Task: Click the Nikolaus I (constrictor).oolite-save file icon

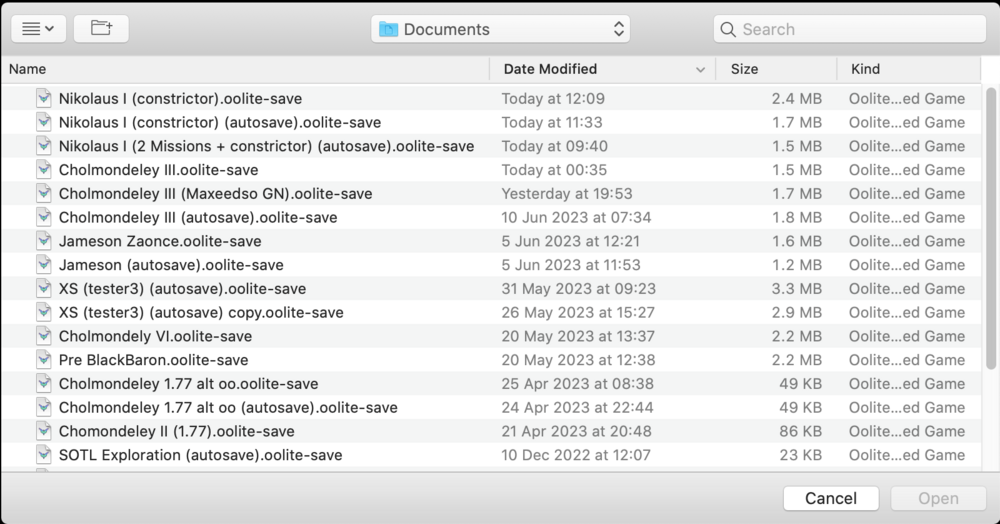Action: point(44,98)
